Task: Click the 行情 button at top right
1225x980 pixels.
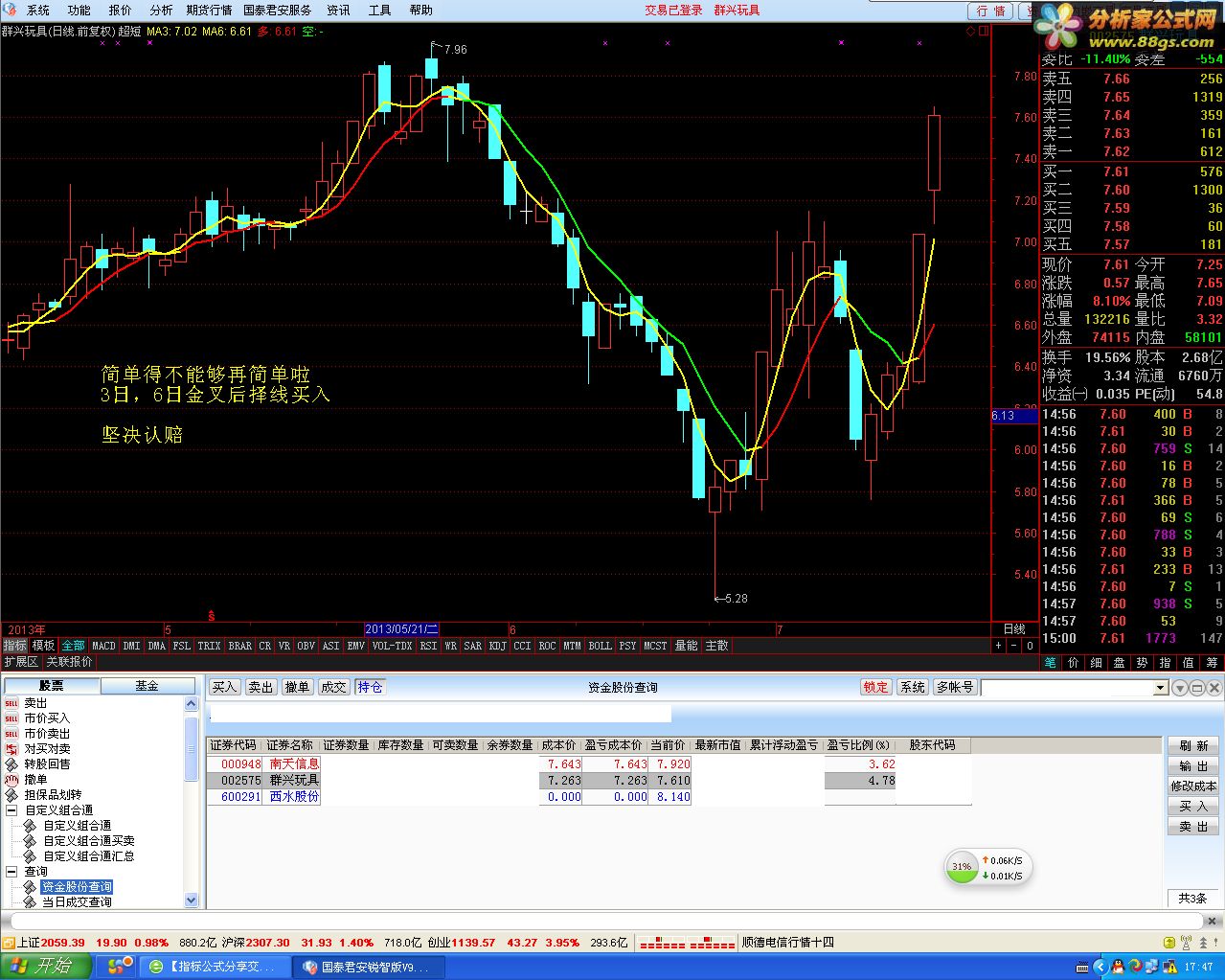Action: 990,11
